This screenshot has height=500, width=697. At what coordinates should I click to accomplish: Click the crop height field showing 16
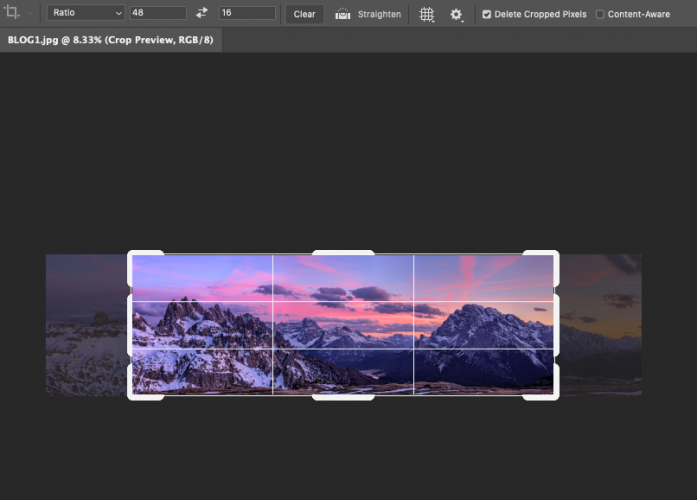pyautogui.click(x=246, y=14)
